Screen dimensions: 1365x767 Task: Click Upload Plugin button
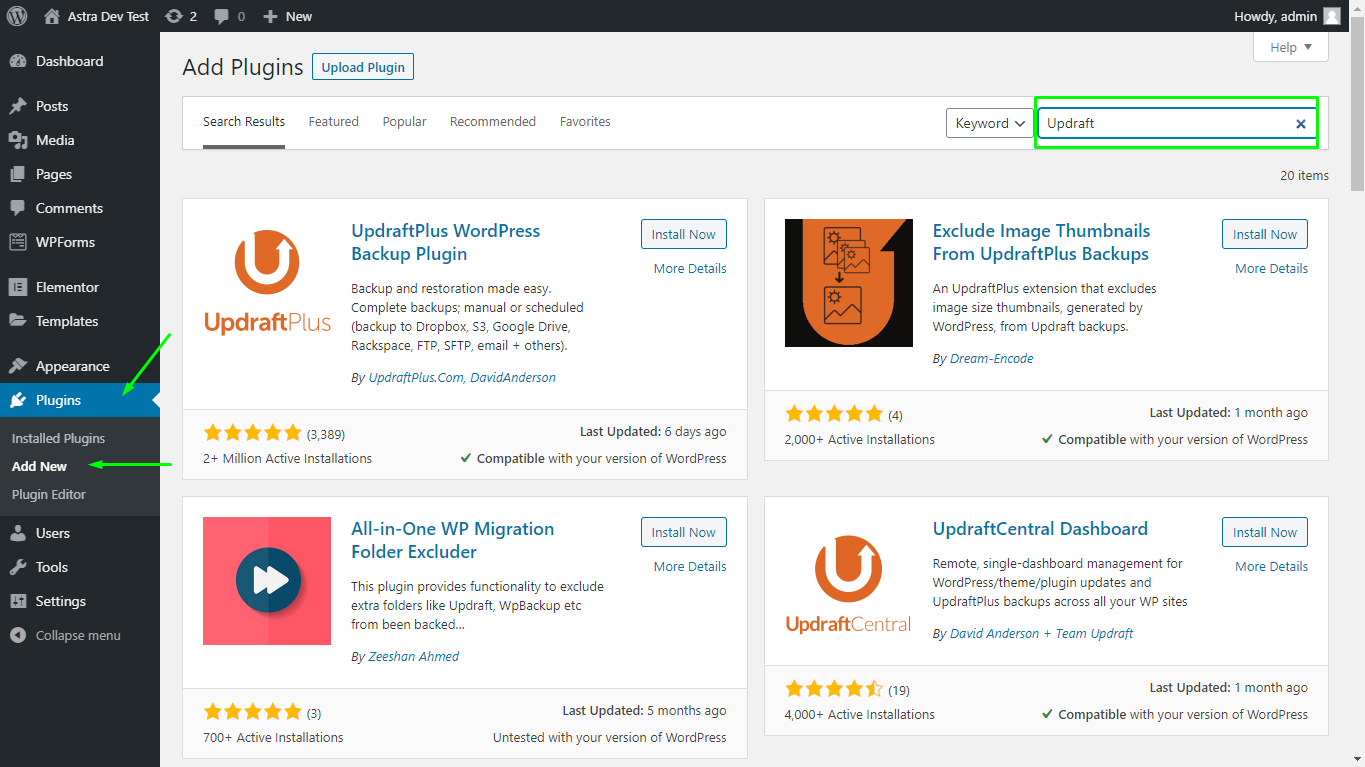(362, 66)
